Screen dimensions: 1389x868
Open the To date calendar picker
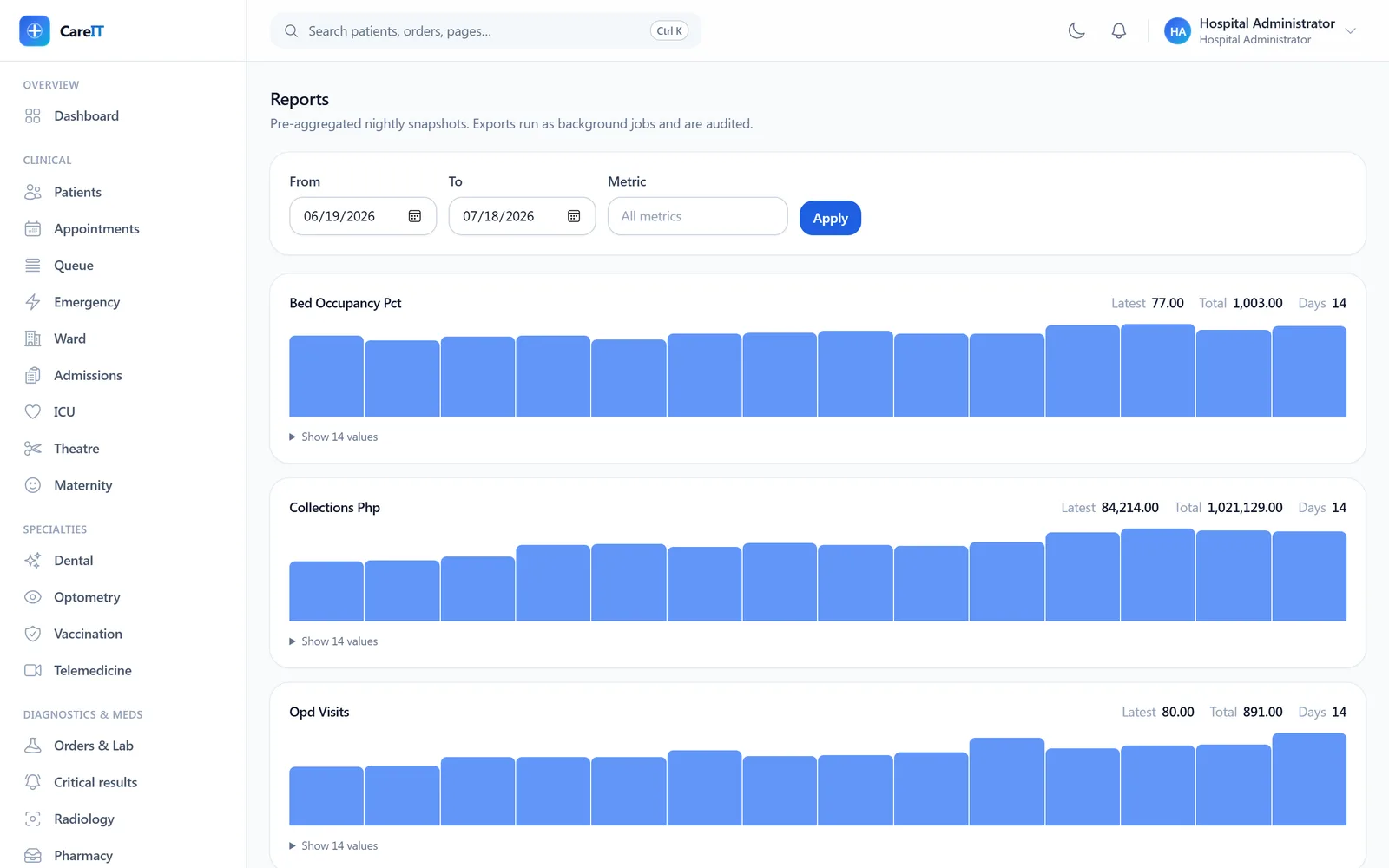tap(574, 216)
